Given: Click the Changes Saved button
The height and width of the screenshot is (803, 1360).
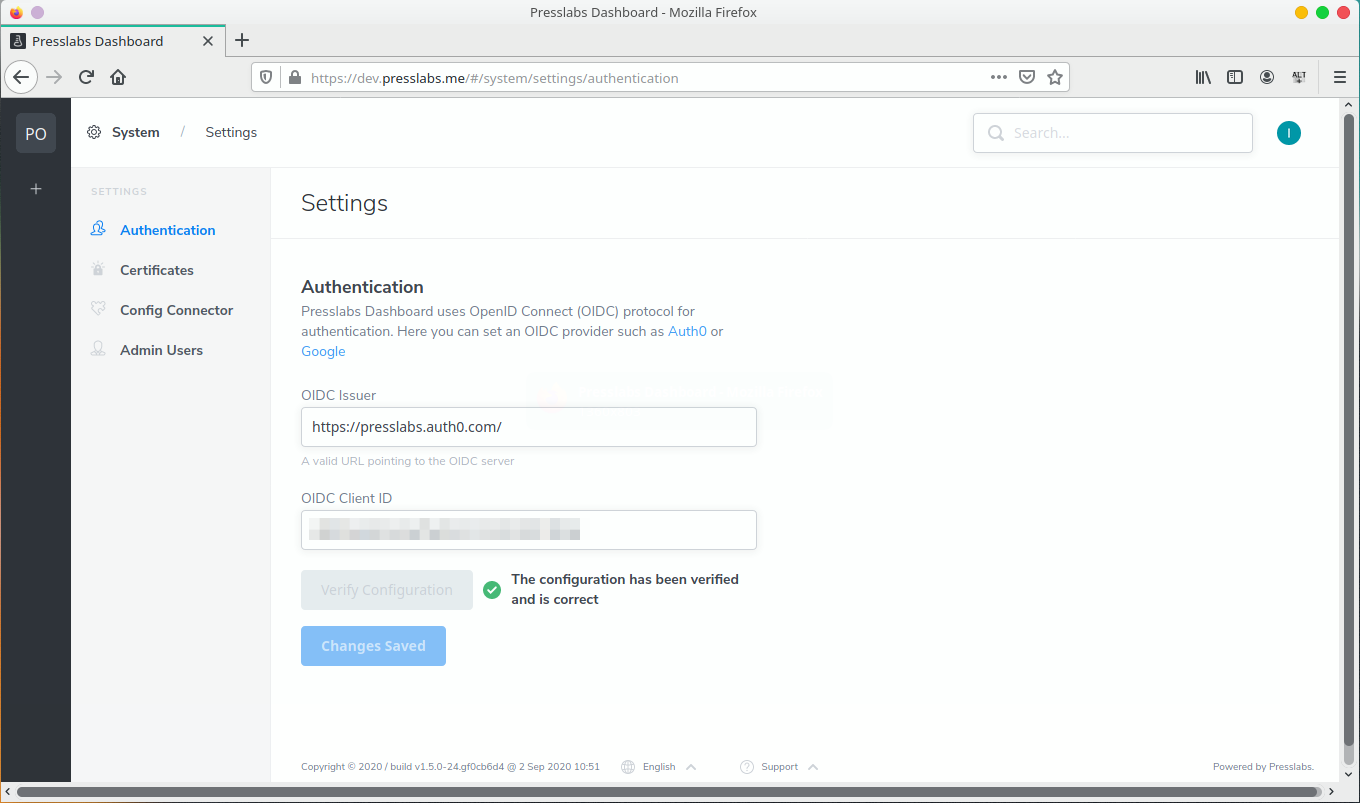Looking at the screenshot, I should 373,646.
